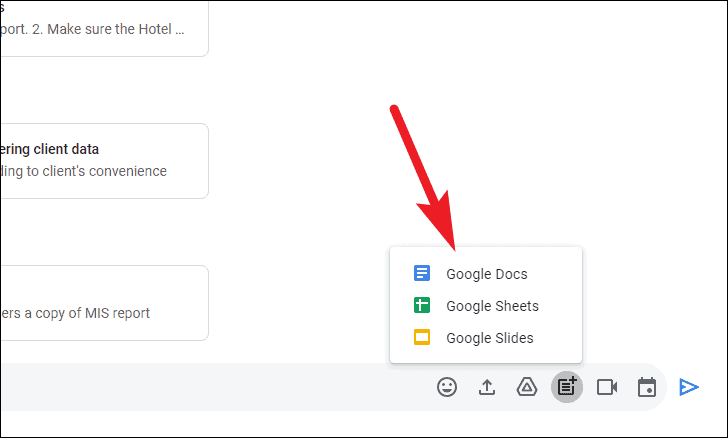Click text 'a copy of MIS report'
Viewport: 728px width, 438px height.
87,314
